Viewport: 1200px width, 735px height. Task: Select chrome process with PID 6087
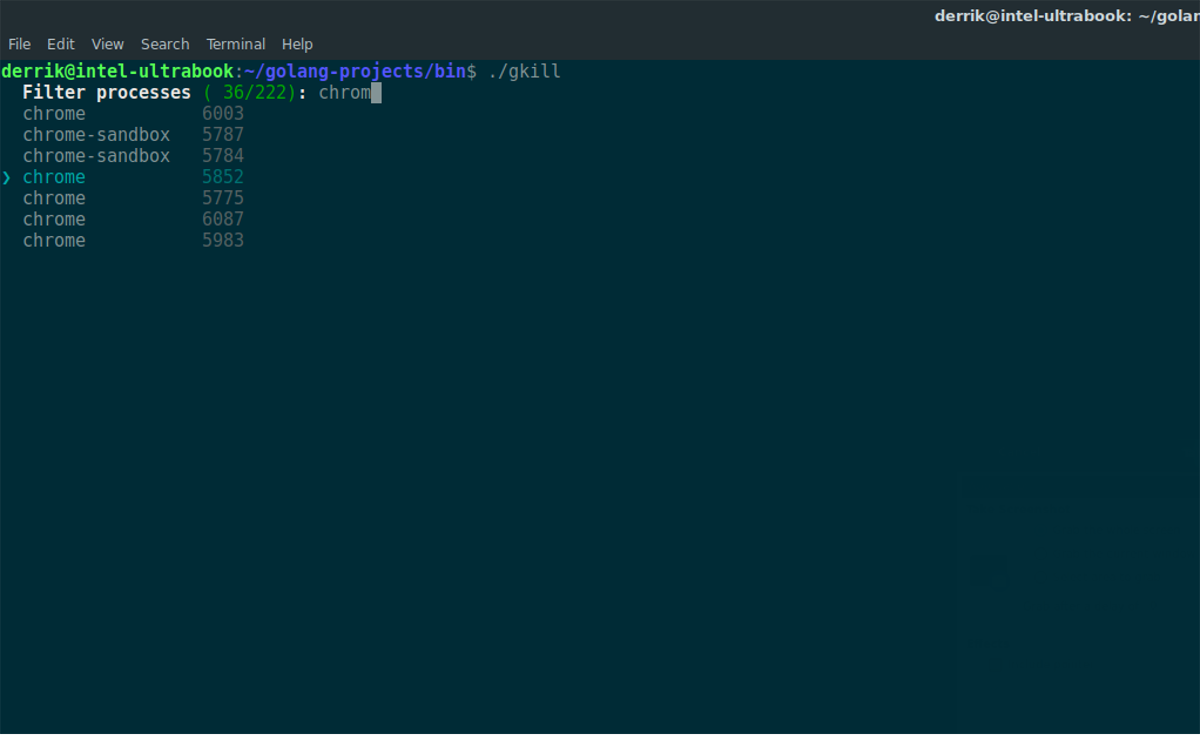point(133,219)
